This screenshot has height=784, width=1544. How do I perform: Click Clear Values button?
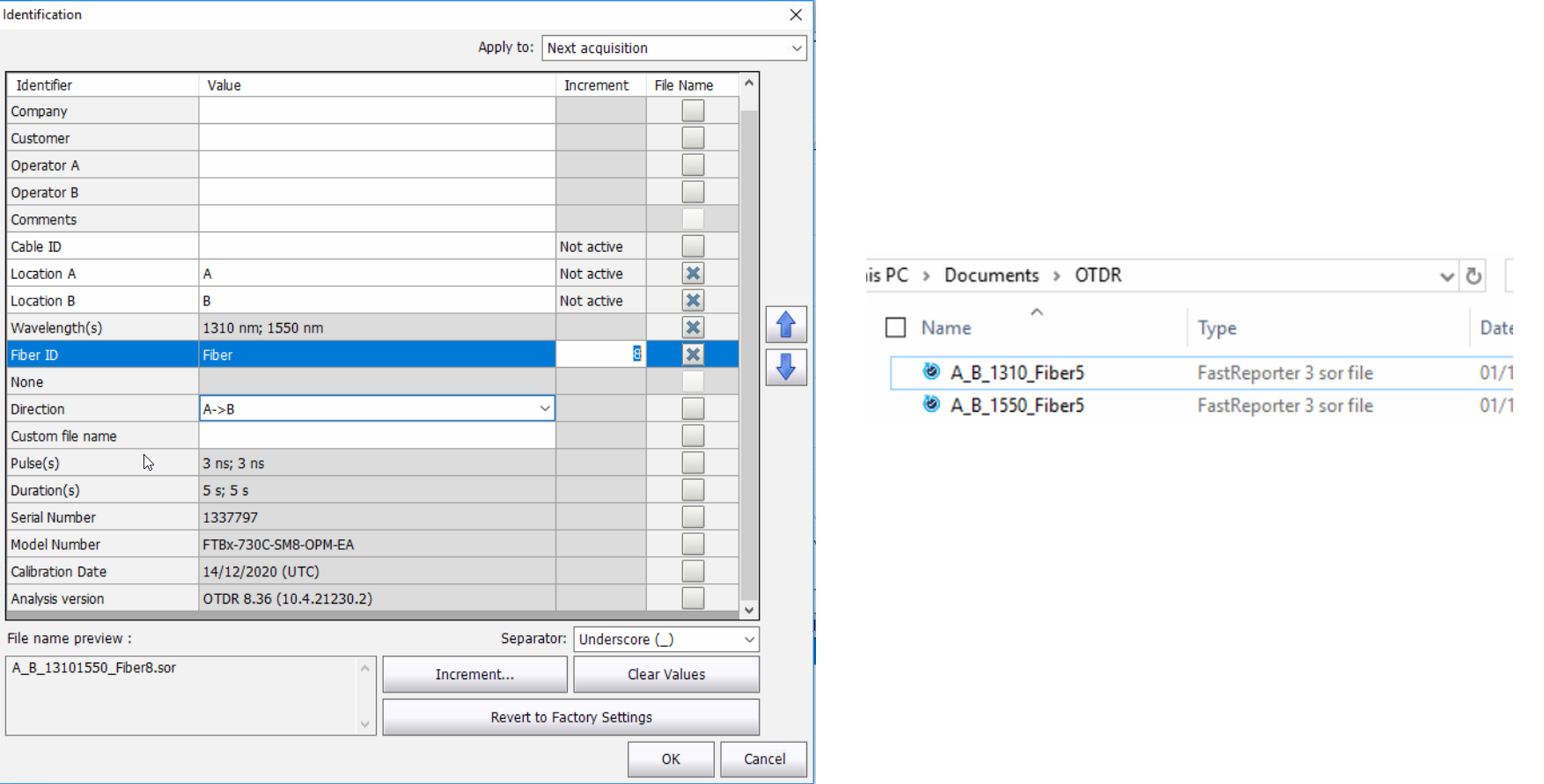click(x=666, y=674)
